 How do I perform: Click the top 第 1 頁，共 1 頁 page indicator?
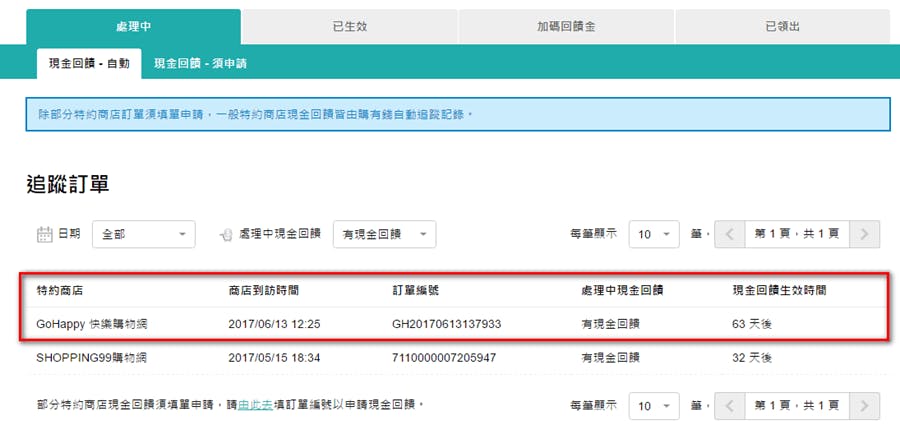[797, 234]
